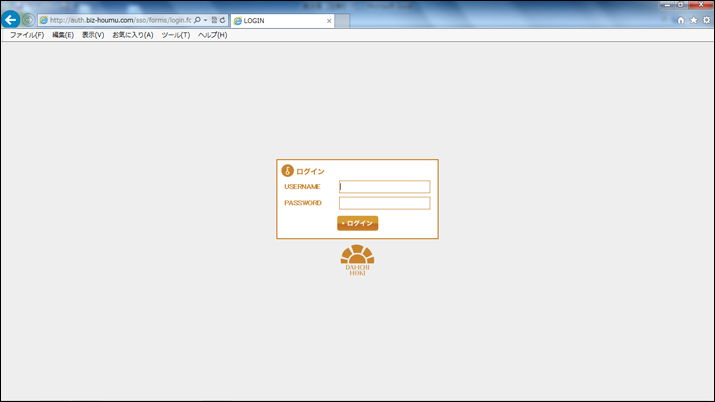Select the LOGIN browser tab
This screenshot has height=402, width=715.
pyautogui.click(x=282, y=21)
